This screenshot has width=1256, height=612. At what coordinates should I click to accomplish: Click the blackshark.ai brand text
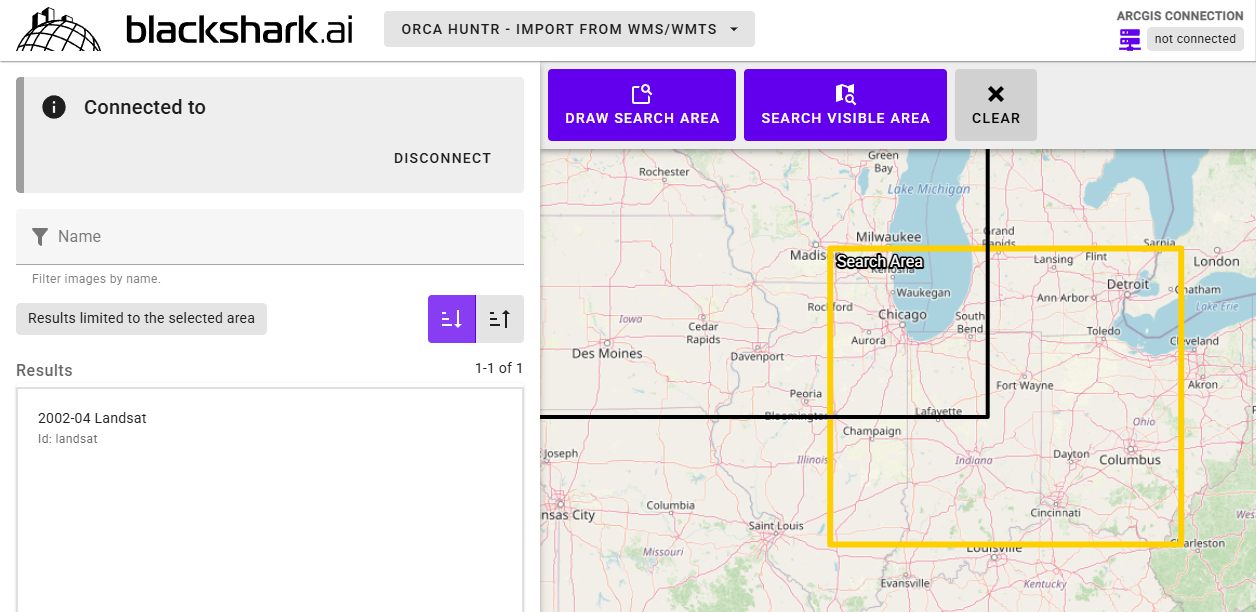pyautogui.click(x=239, y=30)
